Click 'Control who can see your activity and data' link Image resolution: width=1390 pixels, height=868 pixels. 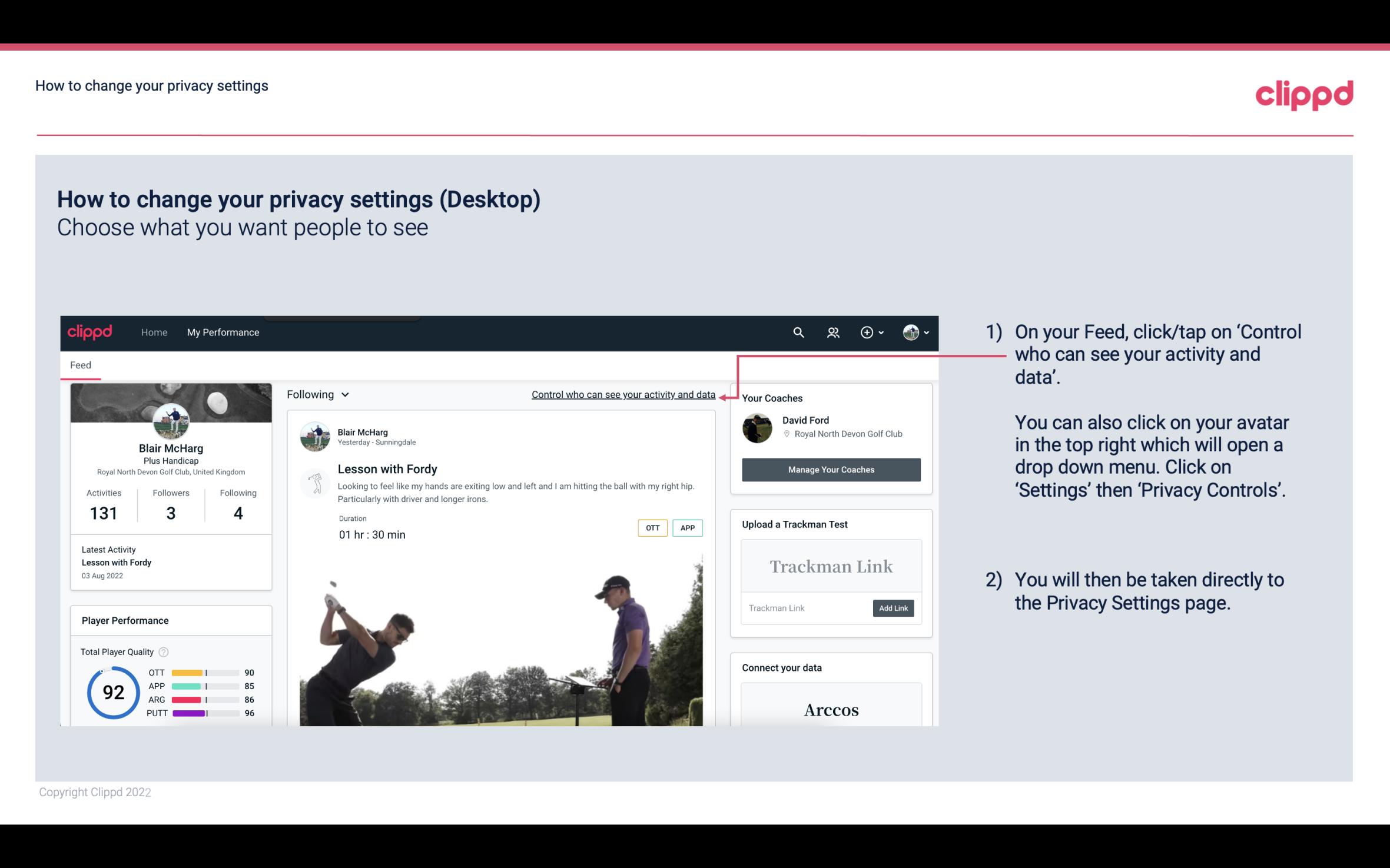pyautogui.click(x=623, y=394)
